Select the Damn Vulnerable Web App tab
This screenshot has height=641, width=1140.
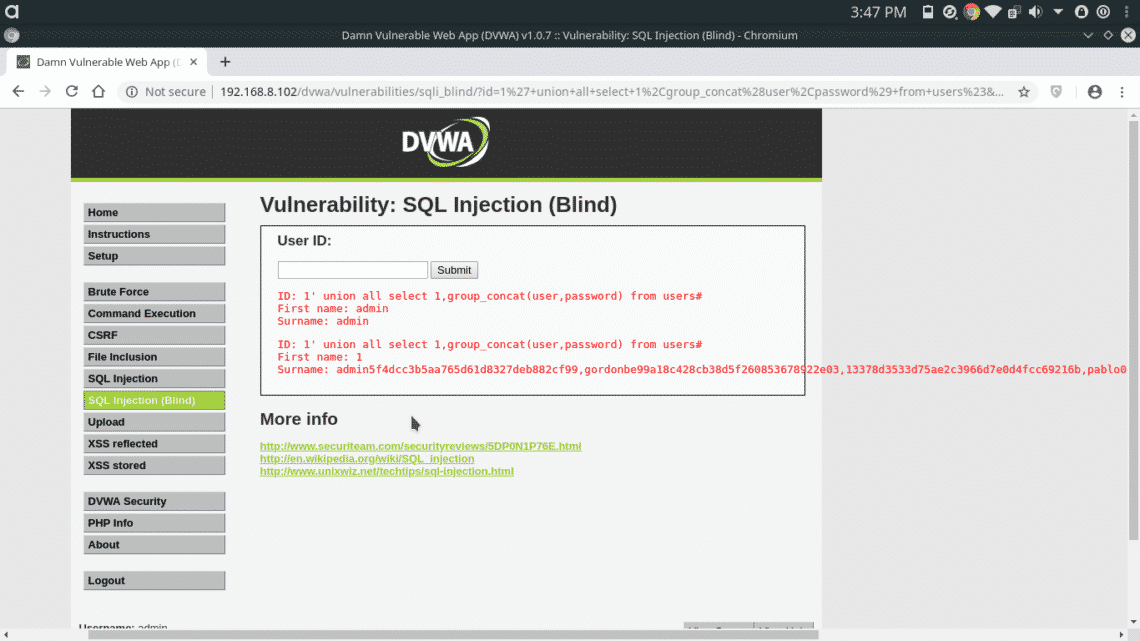point(107,62)
